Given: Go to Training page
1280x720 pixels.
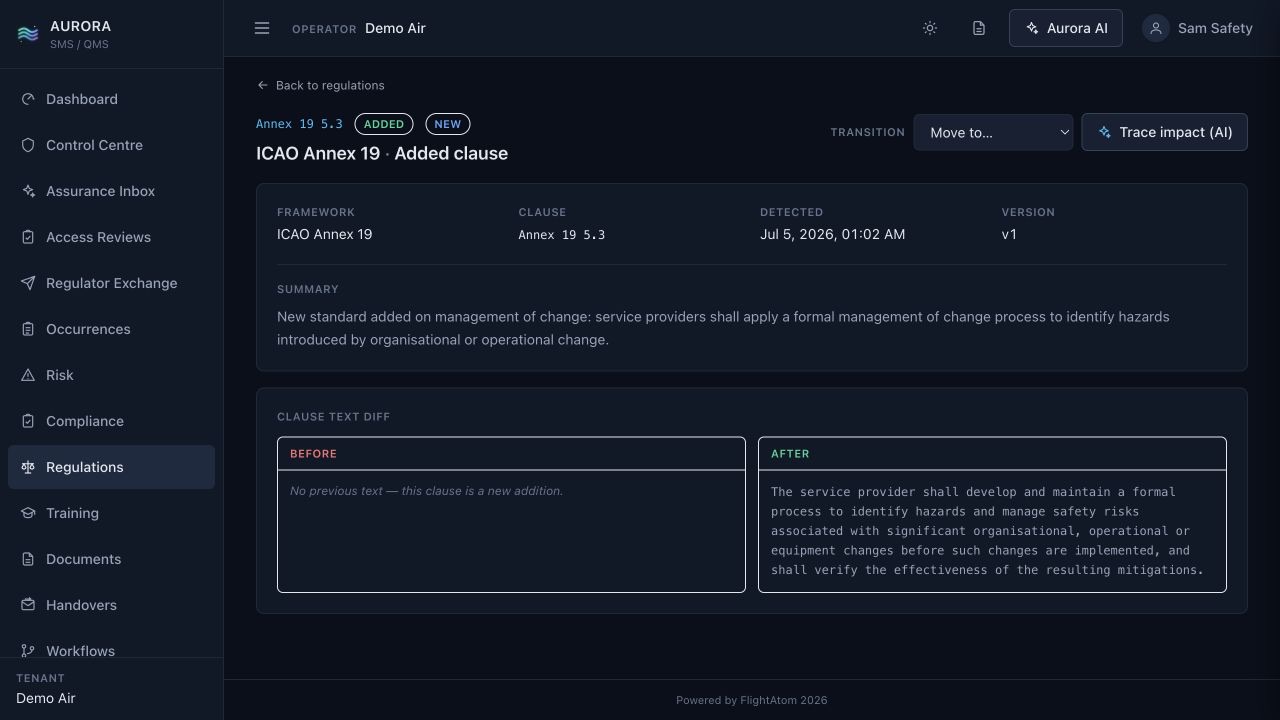Looking at the screenshot, I should click(x=111, y=513).
